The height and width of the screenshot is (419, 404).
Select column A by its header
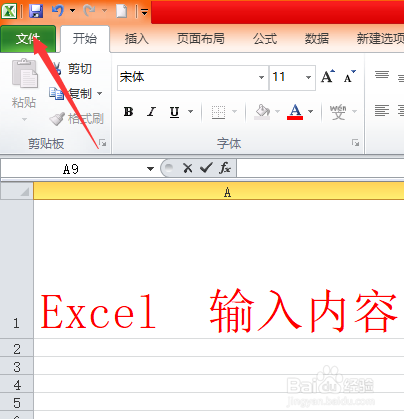[219, 192]
